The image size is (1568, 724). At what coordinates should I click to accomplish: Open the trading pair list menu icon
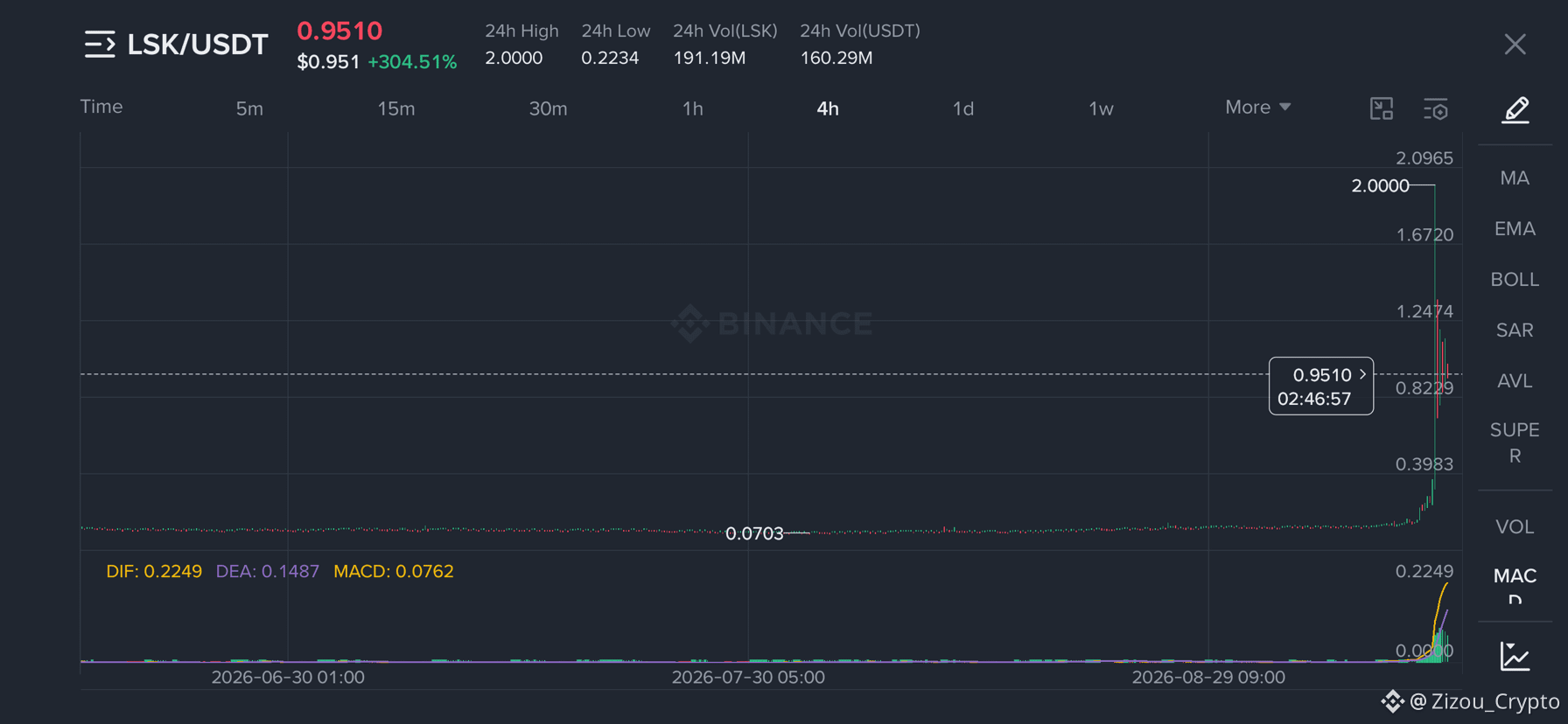pos(100,44)
